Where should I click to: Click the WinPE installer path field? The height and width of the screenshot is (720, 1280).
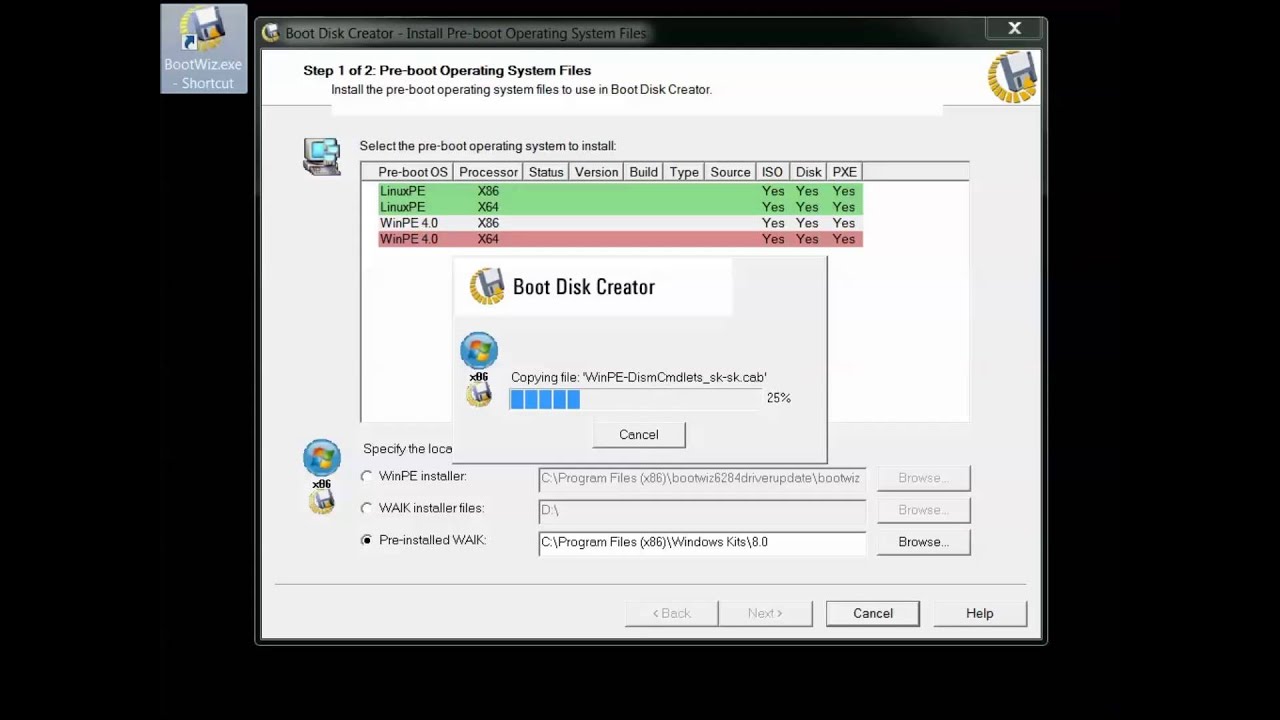point(702,478)
